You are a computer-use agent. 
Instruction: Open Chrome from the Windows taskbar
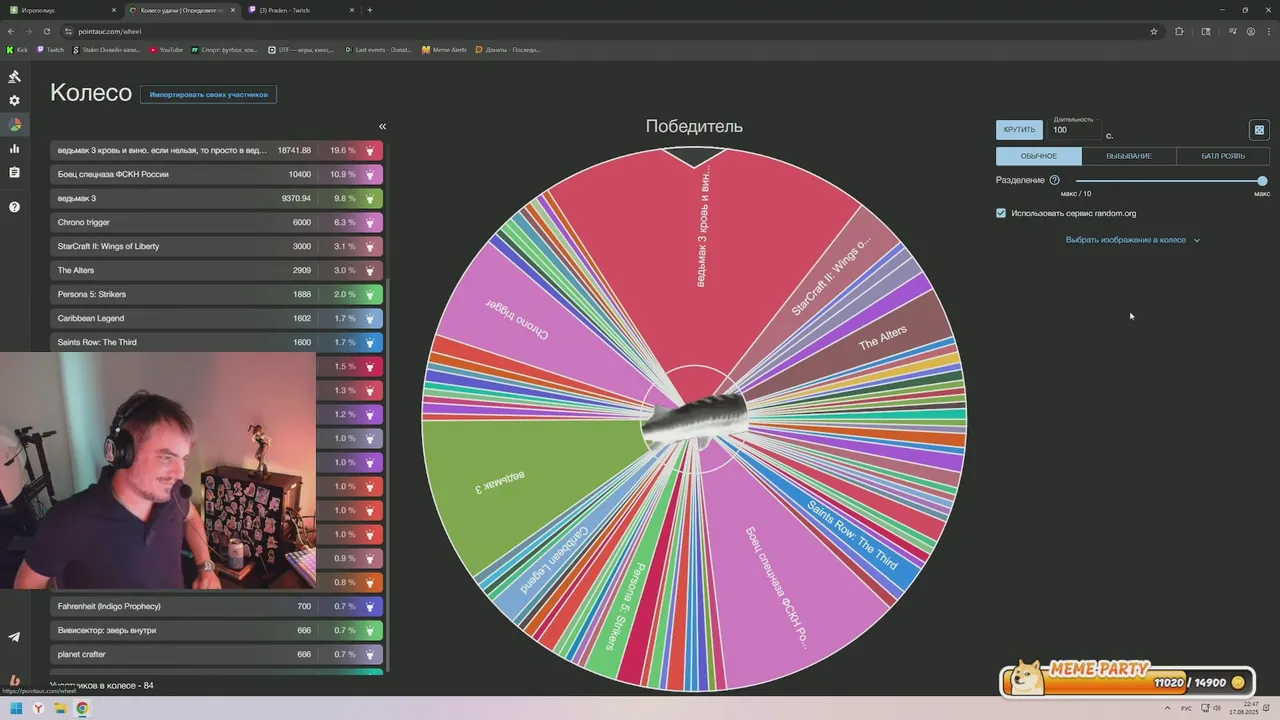click(x=82, y=709)
